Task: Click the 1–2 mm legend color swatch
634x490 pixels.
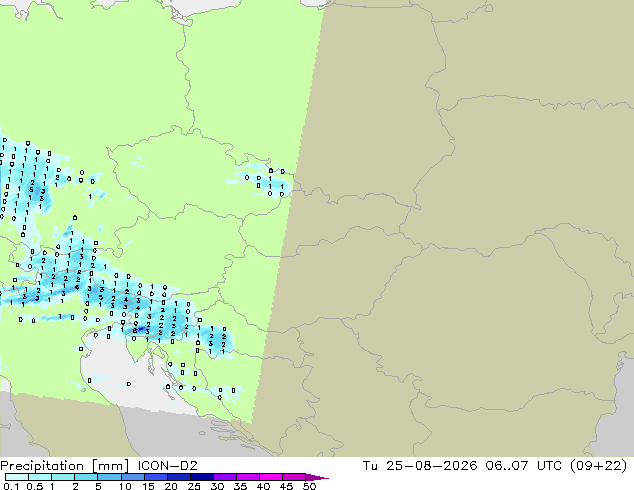Action: point(63,477)
